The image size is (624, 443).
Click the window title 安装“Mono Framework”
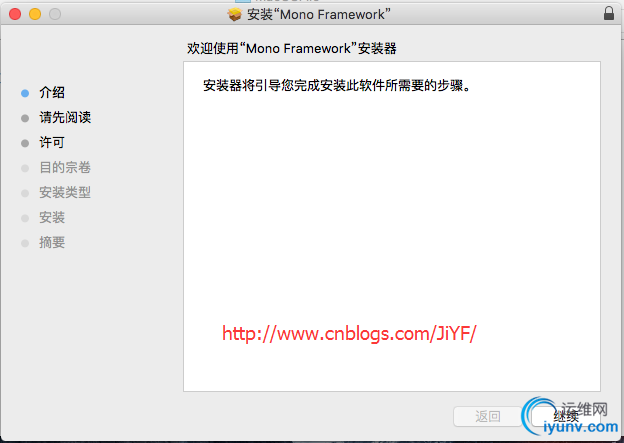coord(319,14)
